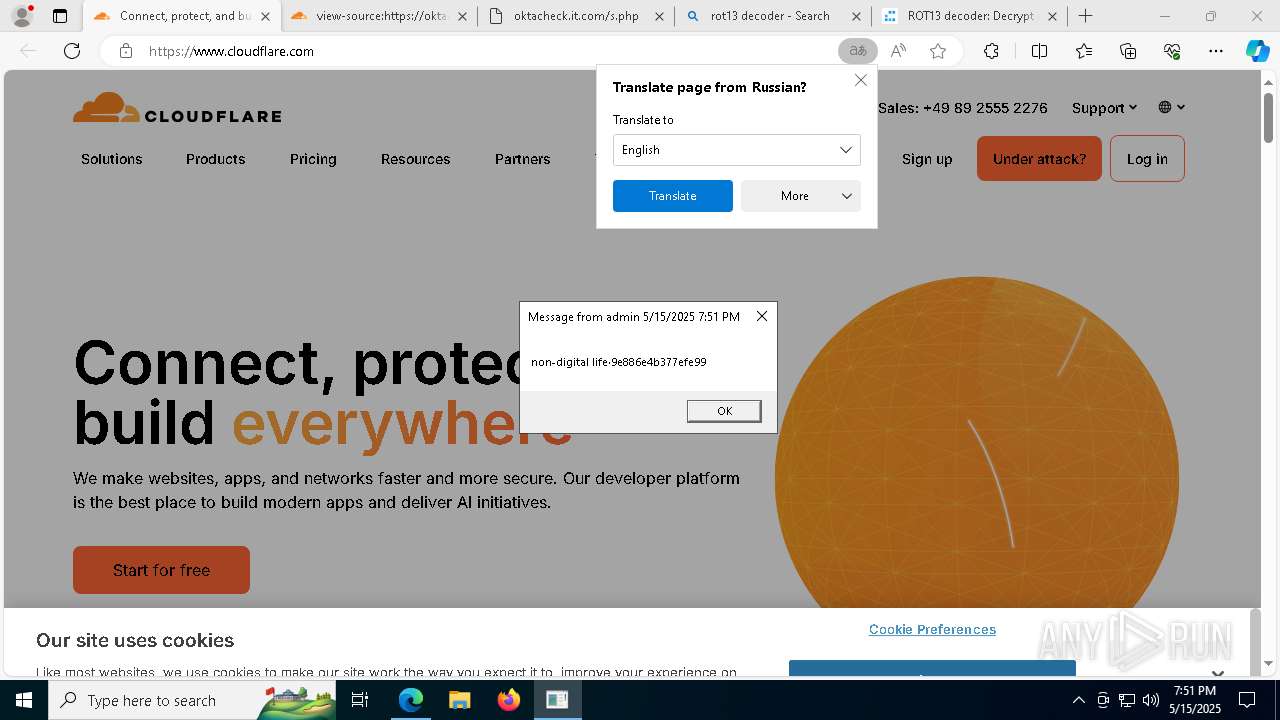
Task: Switch to oktacheck.it.com/s.php tab
Action: tap(576, 16)
